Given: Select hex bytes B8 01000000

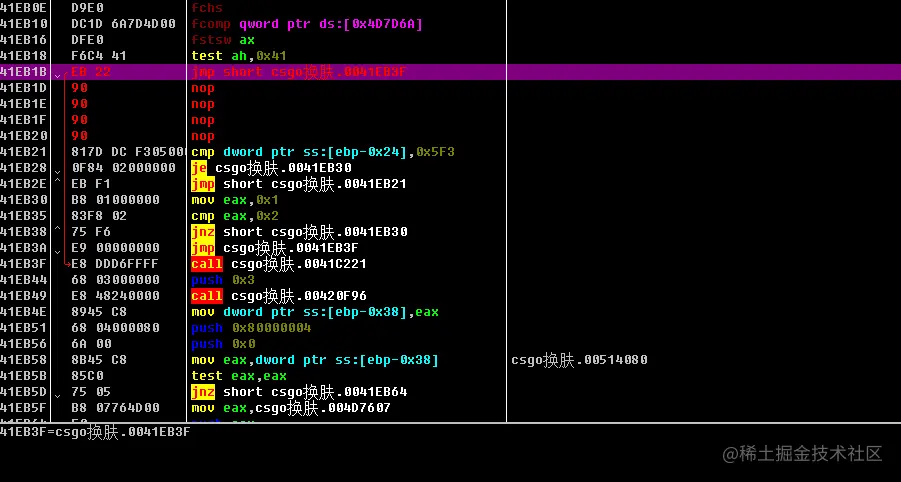Looking at the screenshot, I should (115, 200).
